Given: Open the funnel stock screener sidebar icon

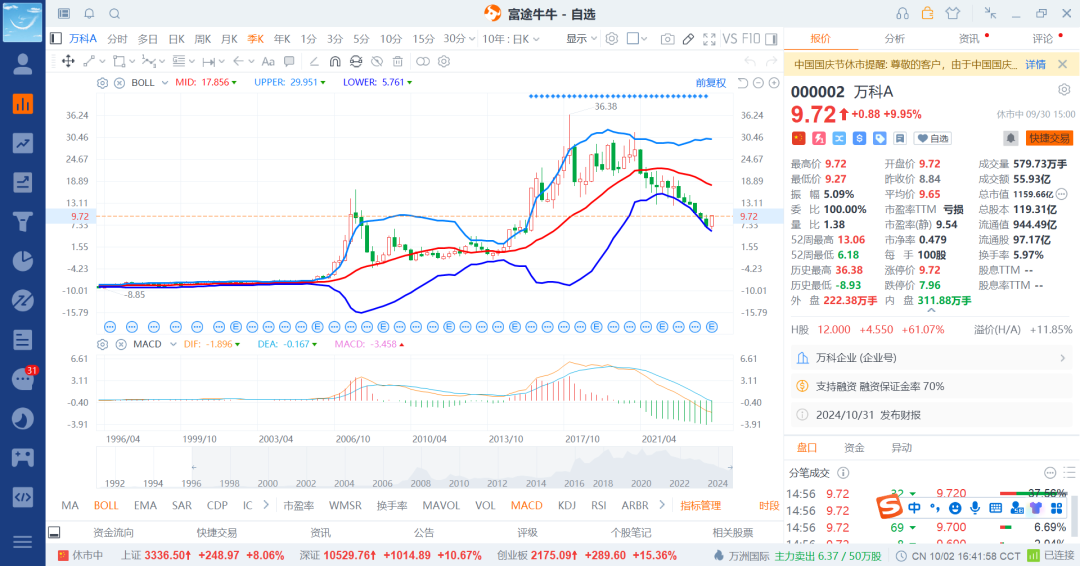Looking at the screenshot, I should (23, 222).
